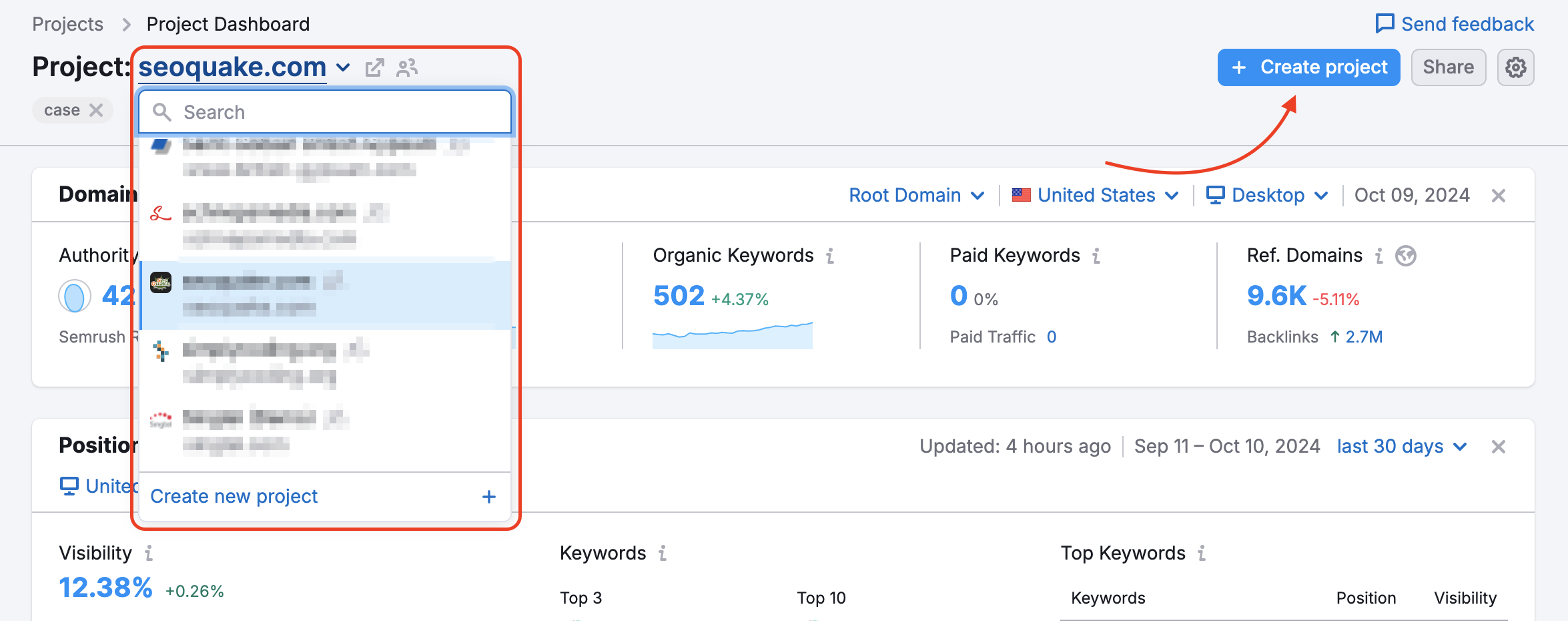This screenshot has height=621, width=1568.
Task: Click the Oct 09, 2024 date text
Action: point(1412,196)
